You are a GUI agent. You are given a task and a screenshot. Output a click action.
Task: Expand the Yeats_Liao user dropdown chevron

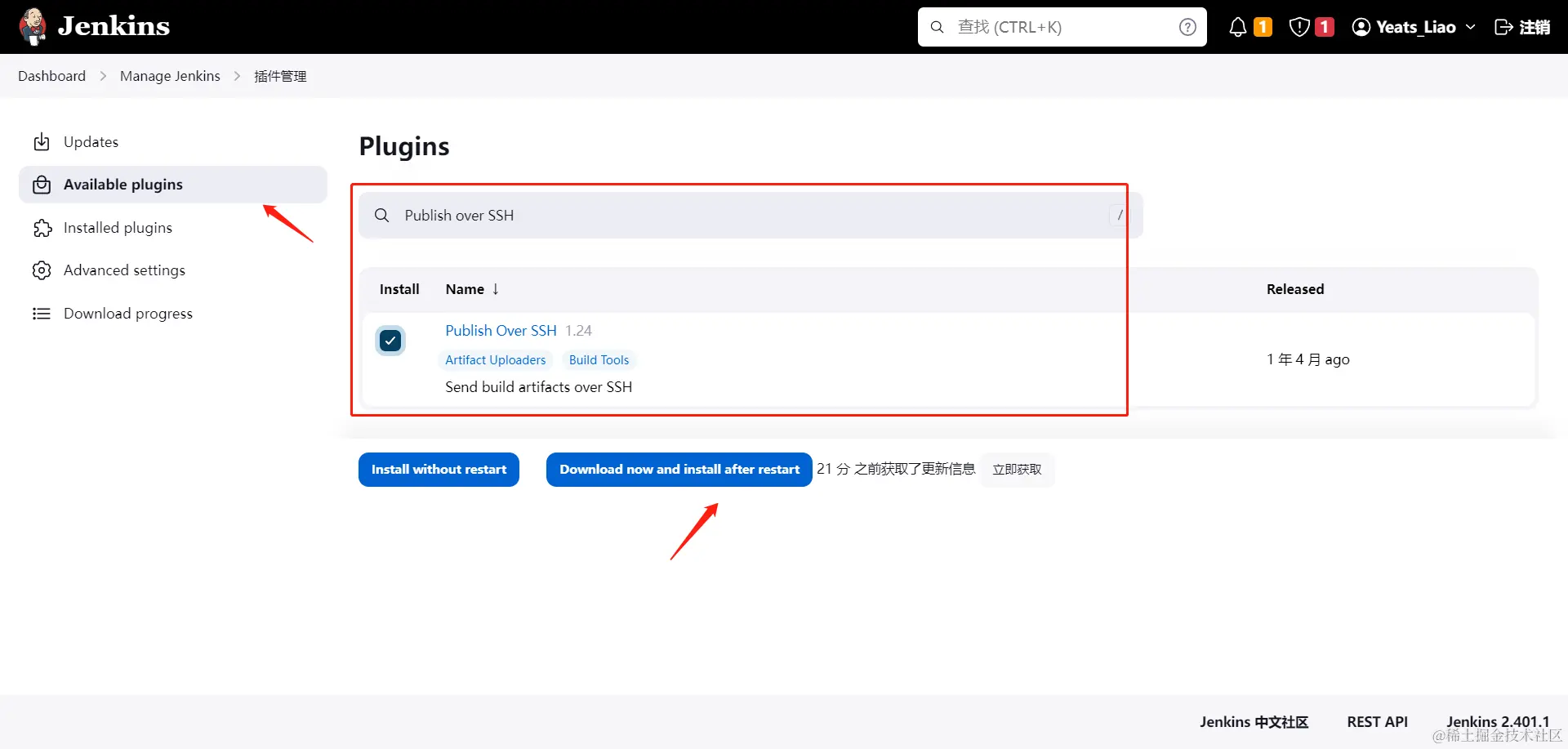point(1471,27)
